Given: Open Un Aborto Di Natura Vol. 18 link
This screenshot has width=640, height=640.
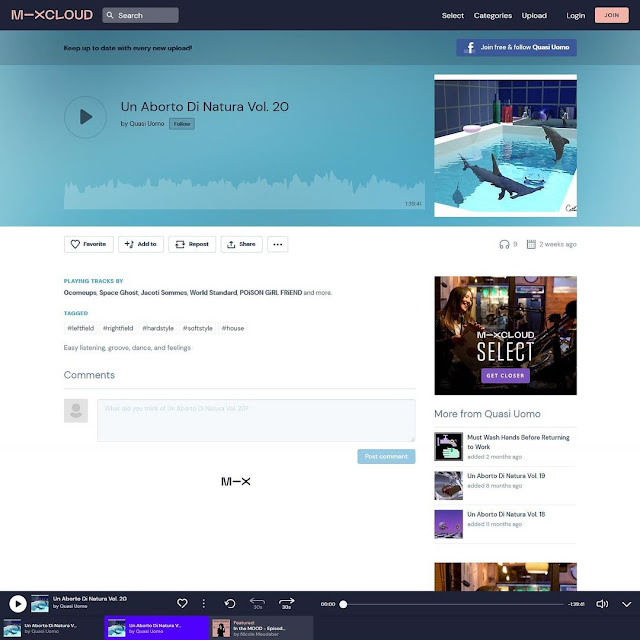Looking at the screenshot, I should tap(506, 514).
